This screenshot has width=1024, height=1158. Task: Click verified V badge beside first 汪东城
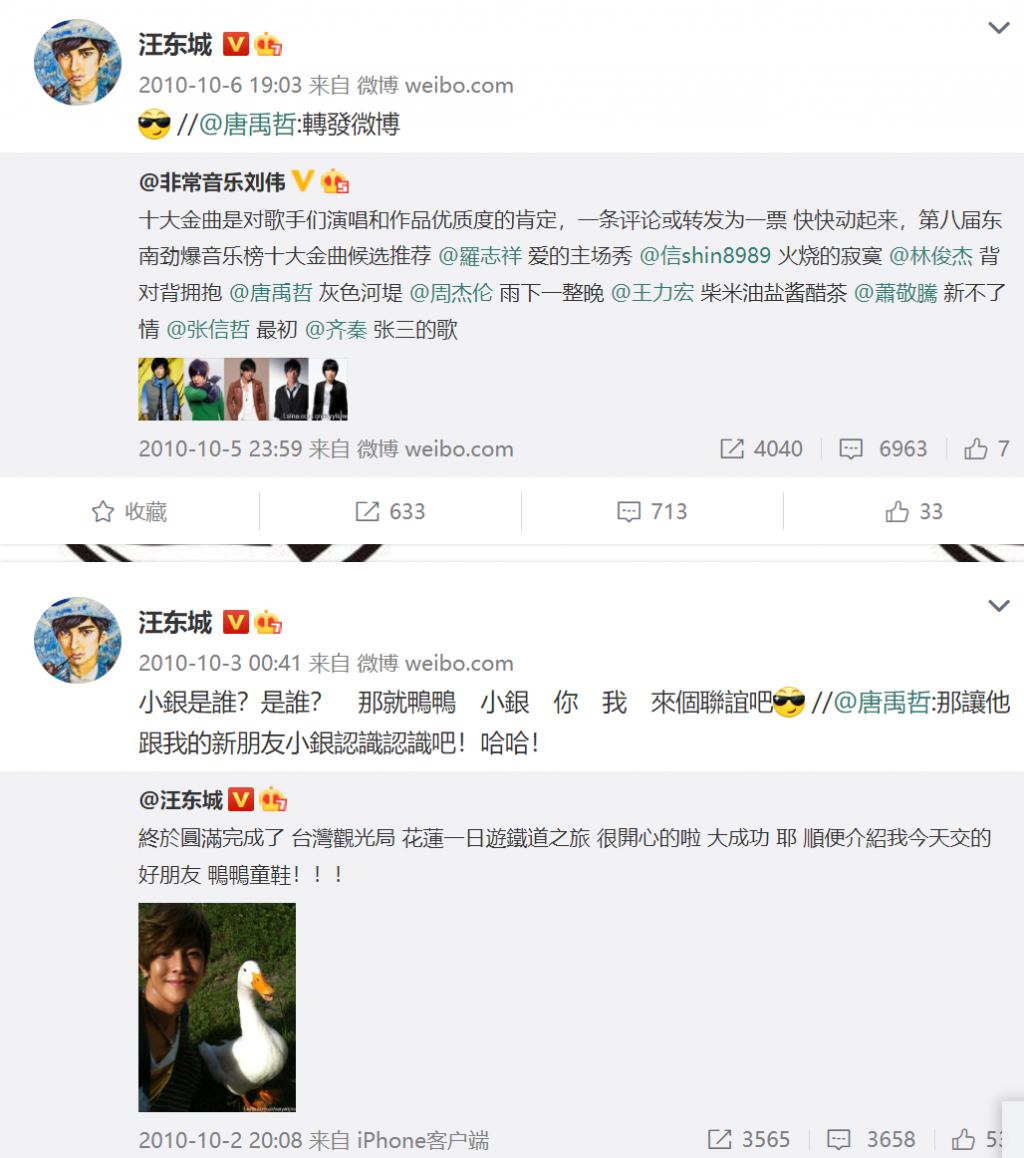pos(236,44)
